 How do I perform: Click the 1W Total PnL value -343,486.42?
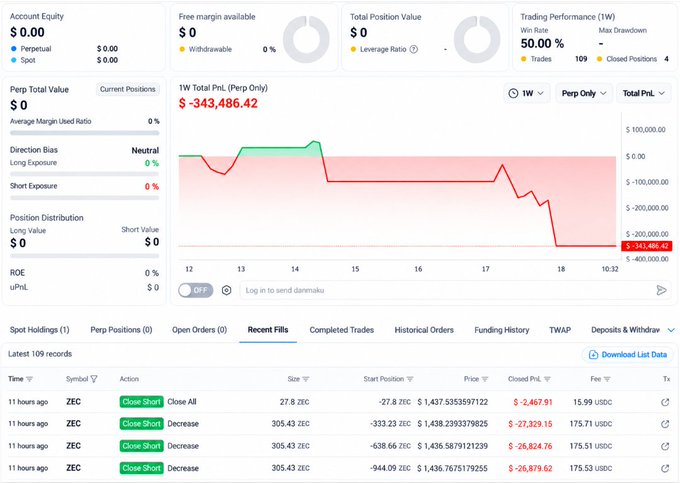tap(218, 103)
